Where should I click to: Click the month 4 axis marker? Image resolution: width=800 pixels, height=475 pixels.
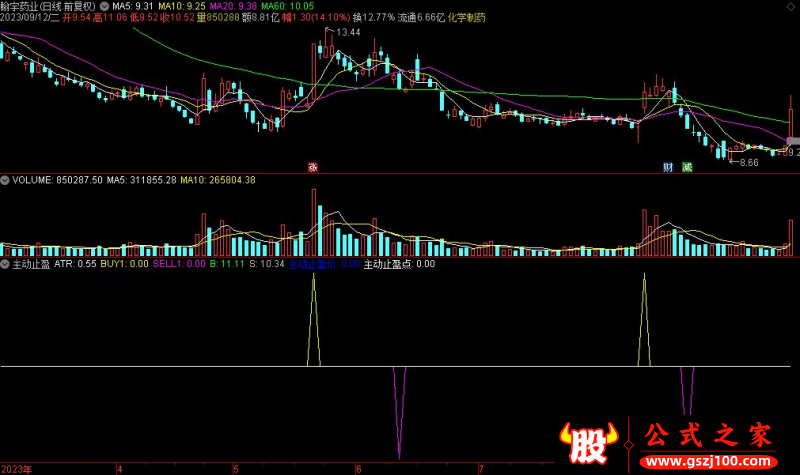119,469
